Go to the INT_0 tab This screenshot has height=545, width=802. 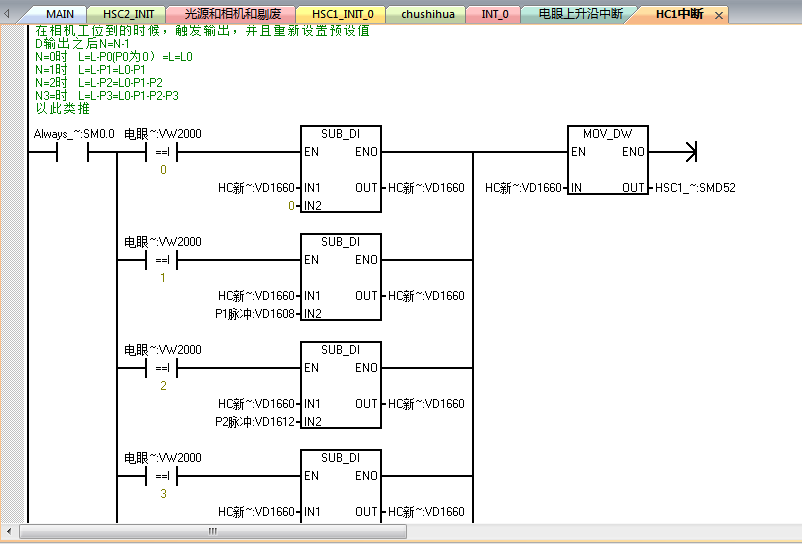pyautogui.click(x=495, y=14)
